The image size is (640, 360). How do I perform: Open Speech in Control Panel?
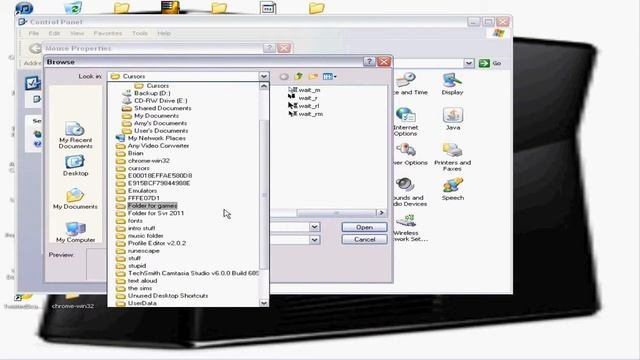[x=453, y=189]
